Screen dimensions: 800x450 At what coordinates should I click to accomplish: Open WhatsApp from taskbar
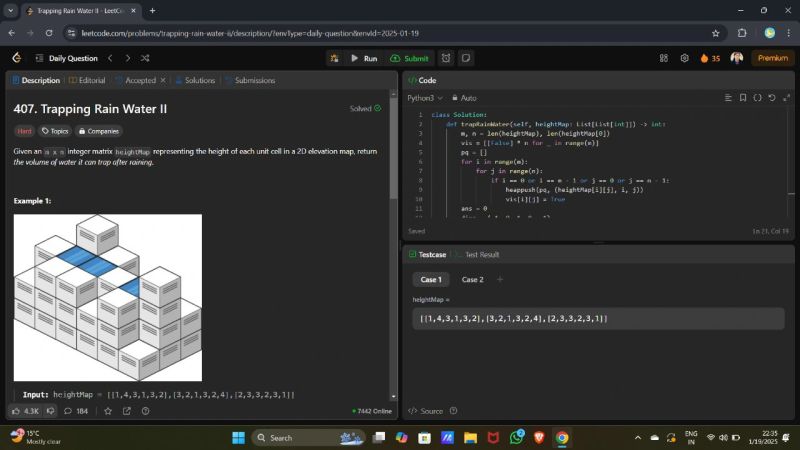tap(516, 438)
